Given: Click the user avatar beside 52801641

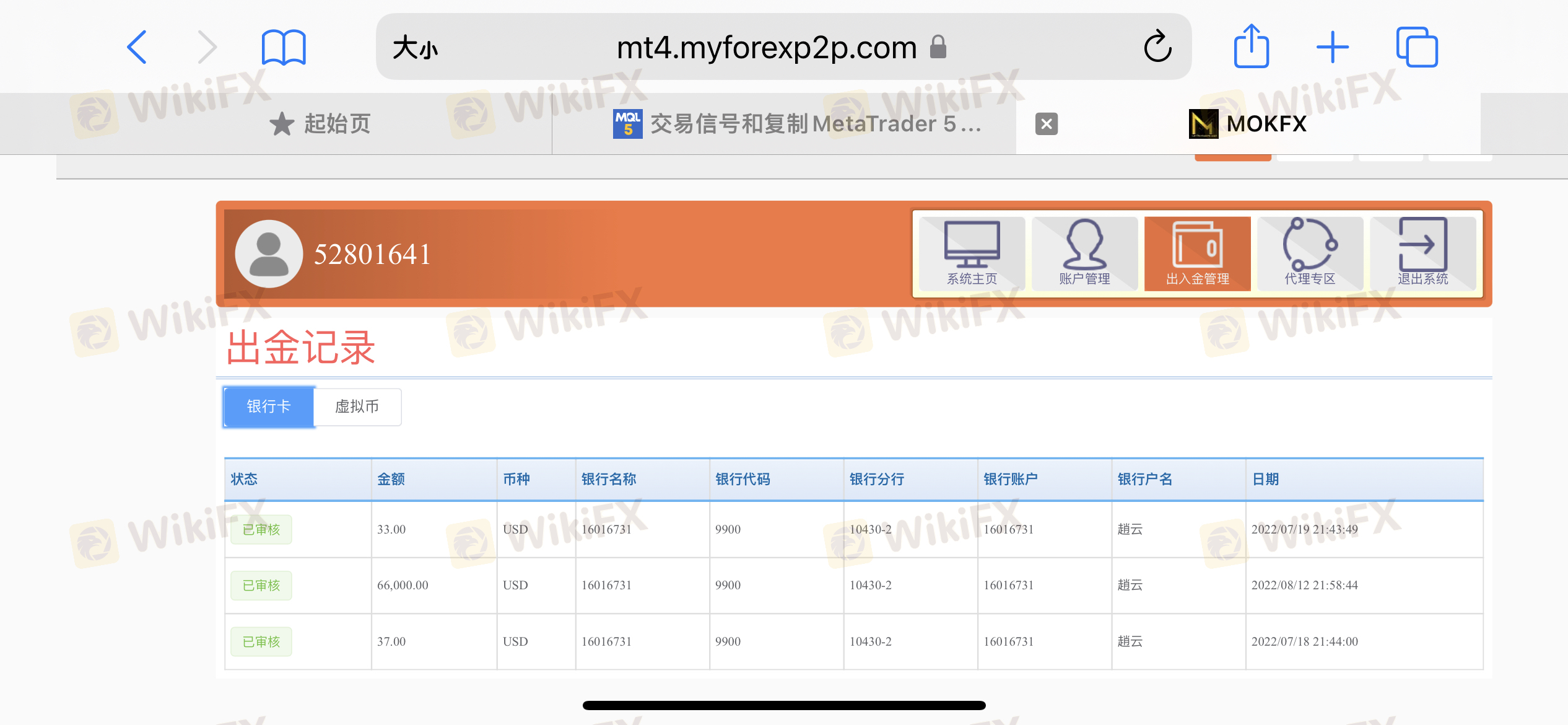Looking at the screenshot, I should 269,254.
